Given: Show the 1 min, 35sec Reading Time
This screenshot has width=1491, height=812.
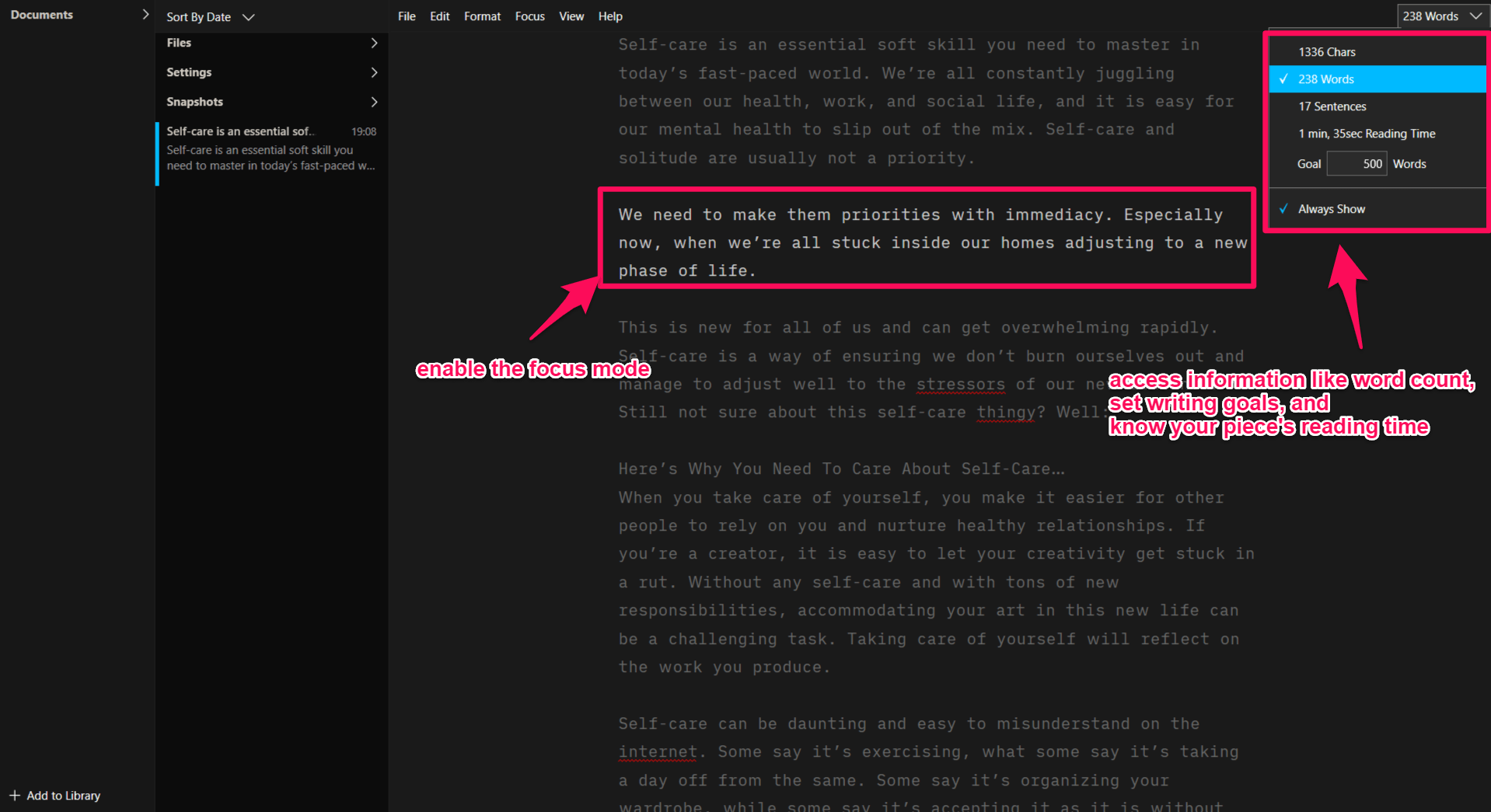Looking at the screenshot, I should click(1366, 134).
